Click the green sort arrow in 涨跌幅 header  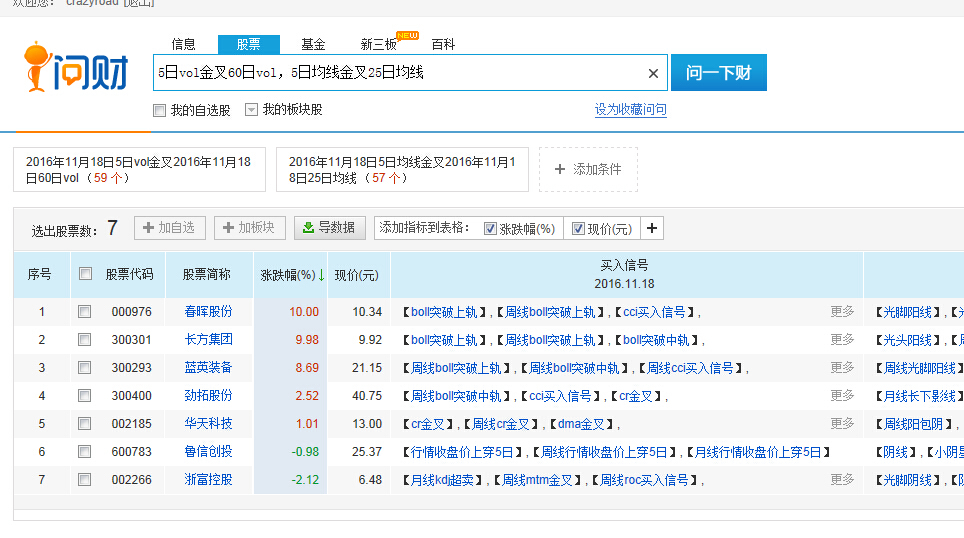pyautogui.click(x=321, y=275)
